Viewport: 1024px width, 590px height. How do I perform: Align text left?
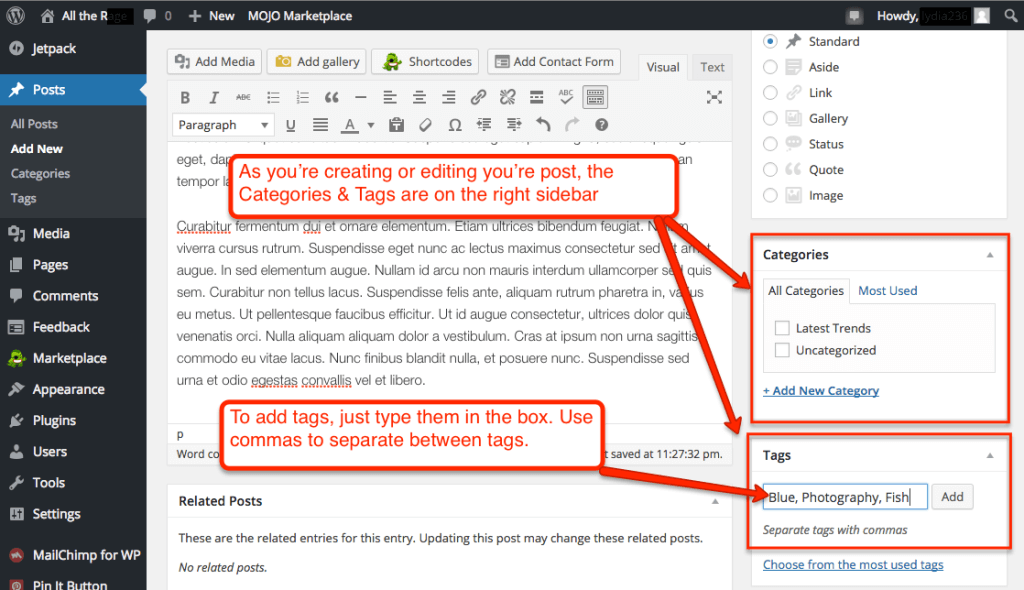[390, 97]
